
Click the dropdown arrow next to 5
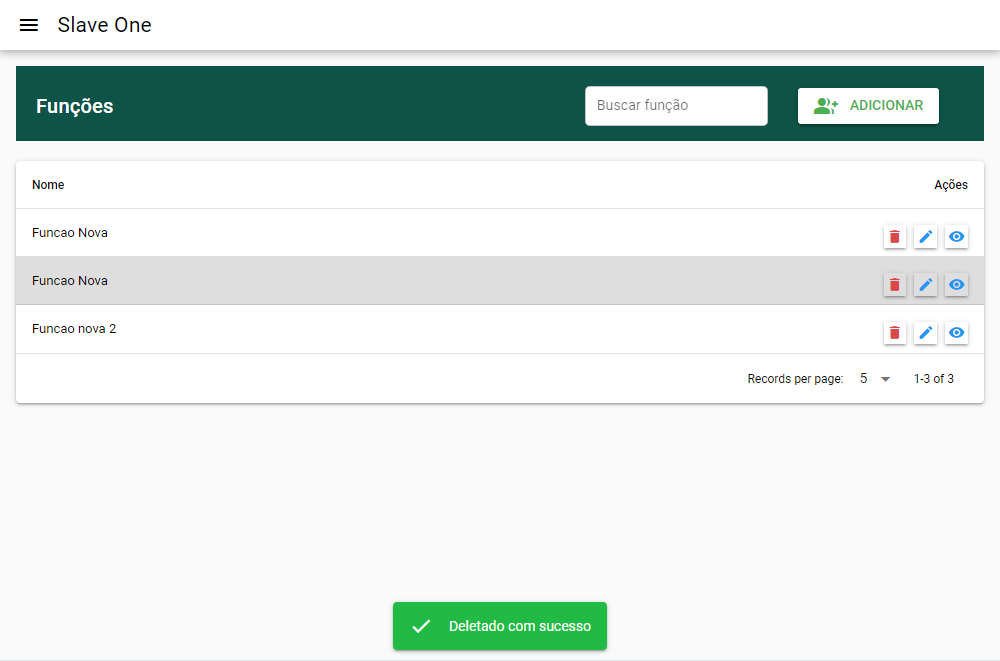pyautogui.click(x=885, y=379)
